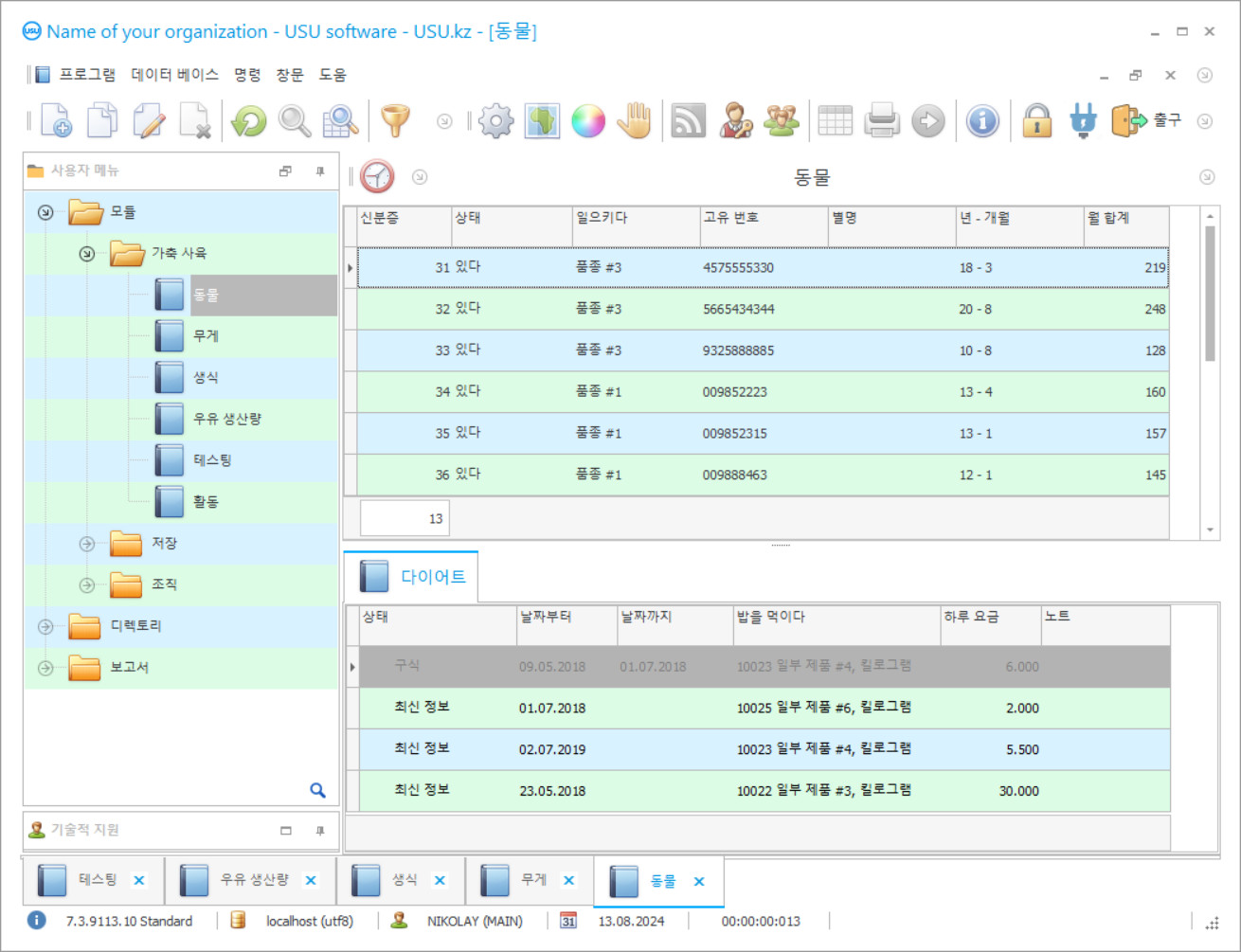Image resolution: width=1241 pixels, height=952 pixels.
Task: Select 우유 생산량 in the tree
Action: click(227, 419)
